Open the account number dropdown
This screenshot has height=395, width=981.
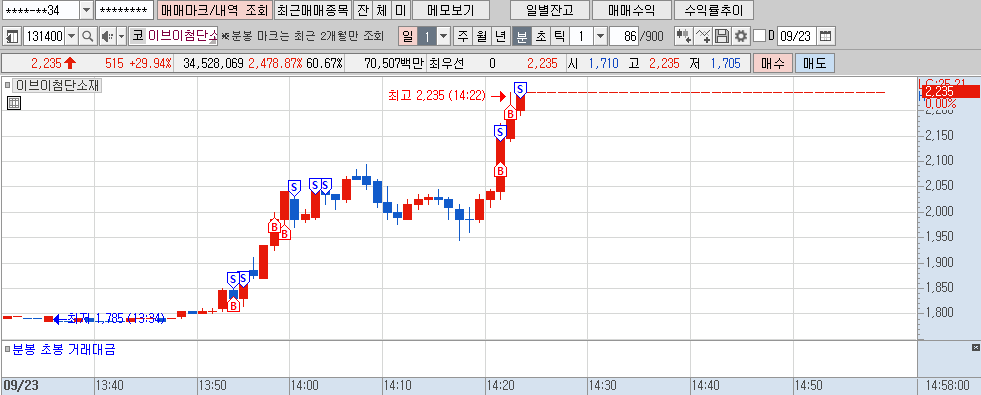[x=86, y=10]
